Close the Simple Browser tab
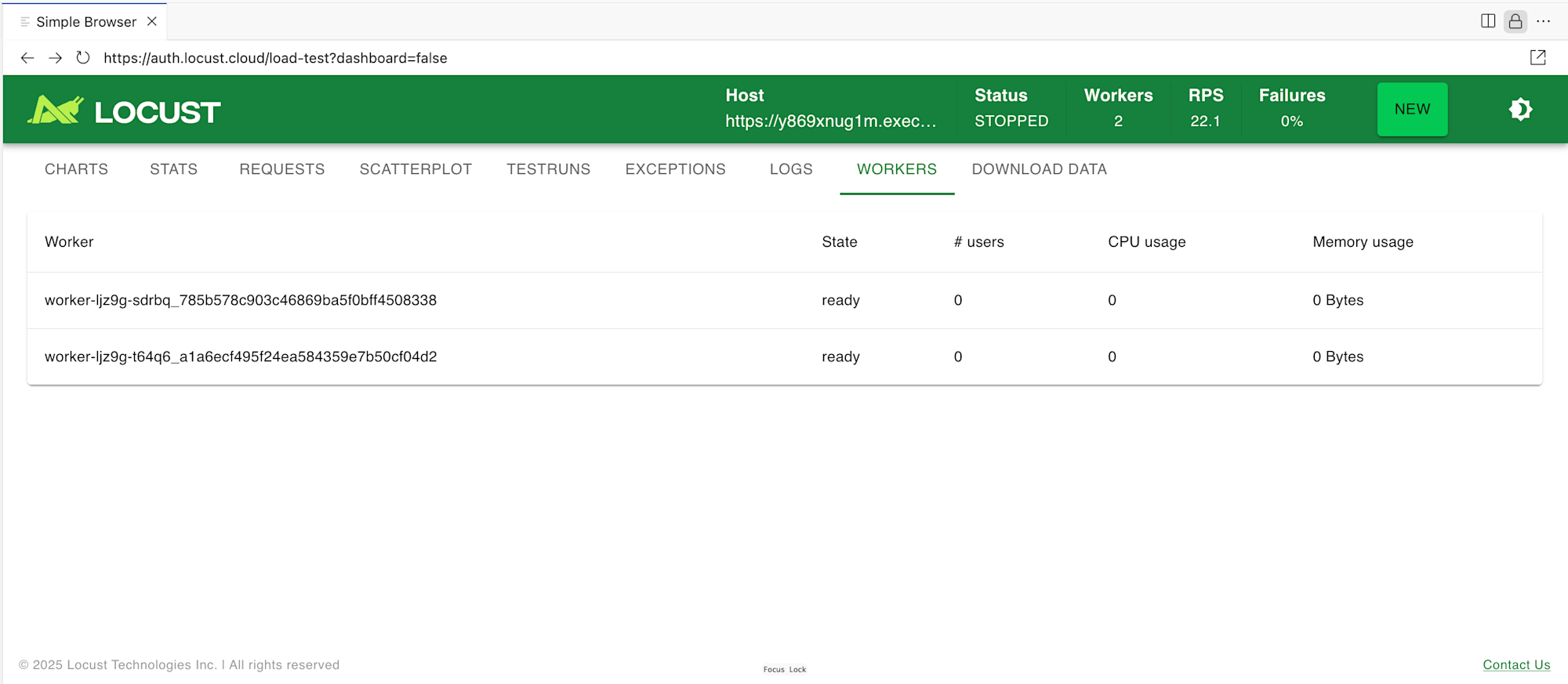The width and height of the screenshot is (1568, 684). (152, 21)
